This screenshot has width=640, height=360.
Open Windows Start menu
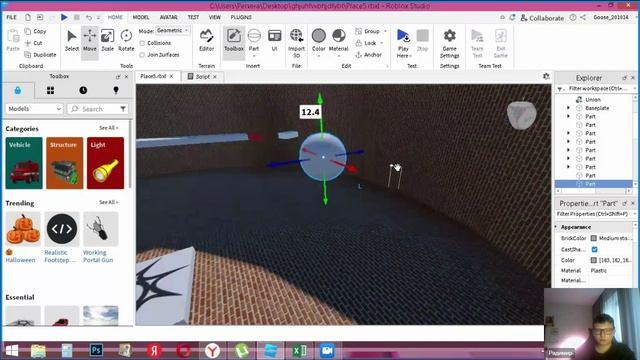click(x=12, y=351)
